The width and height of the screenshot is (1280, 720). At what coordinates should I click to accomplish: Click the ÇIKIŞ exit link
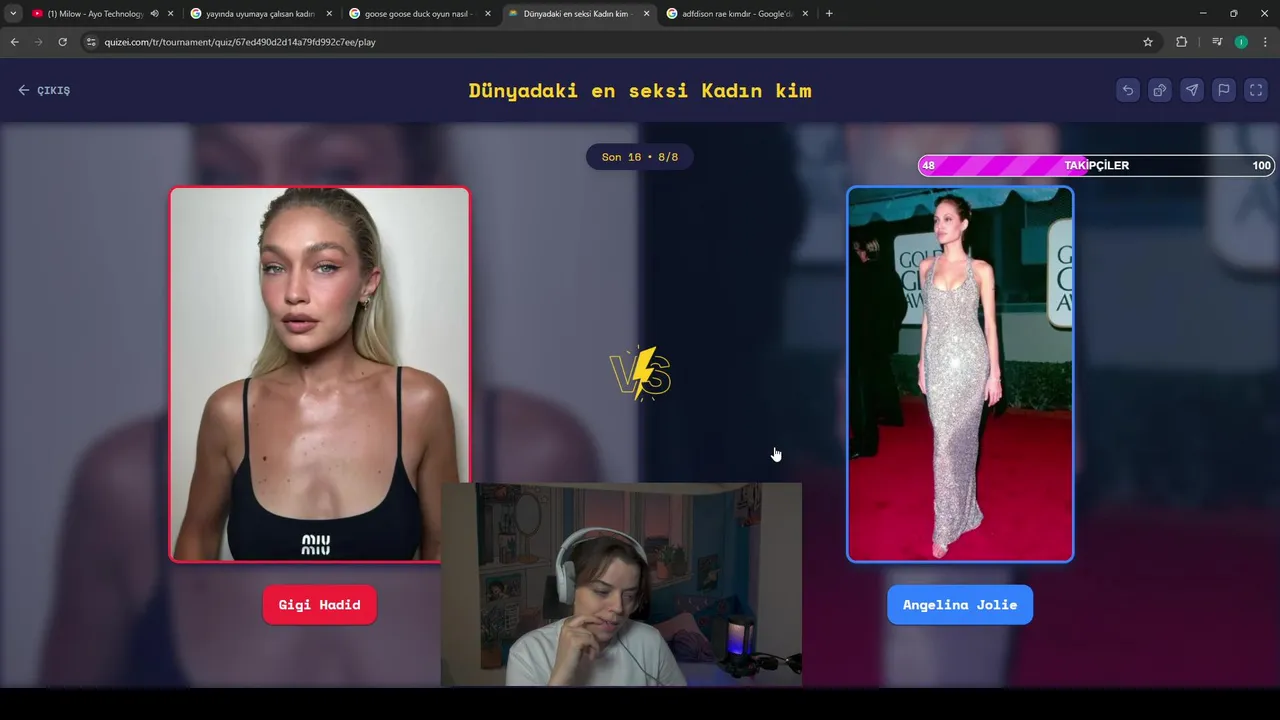pos(44,90)
